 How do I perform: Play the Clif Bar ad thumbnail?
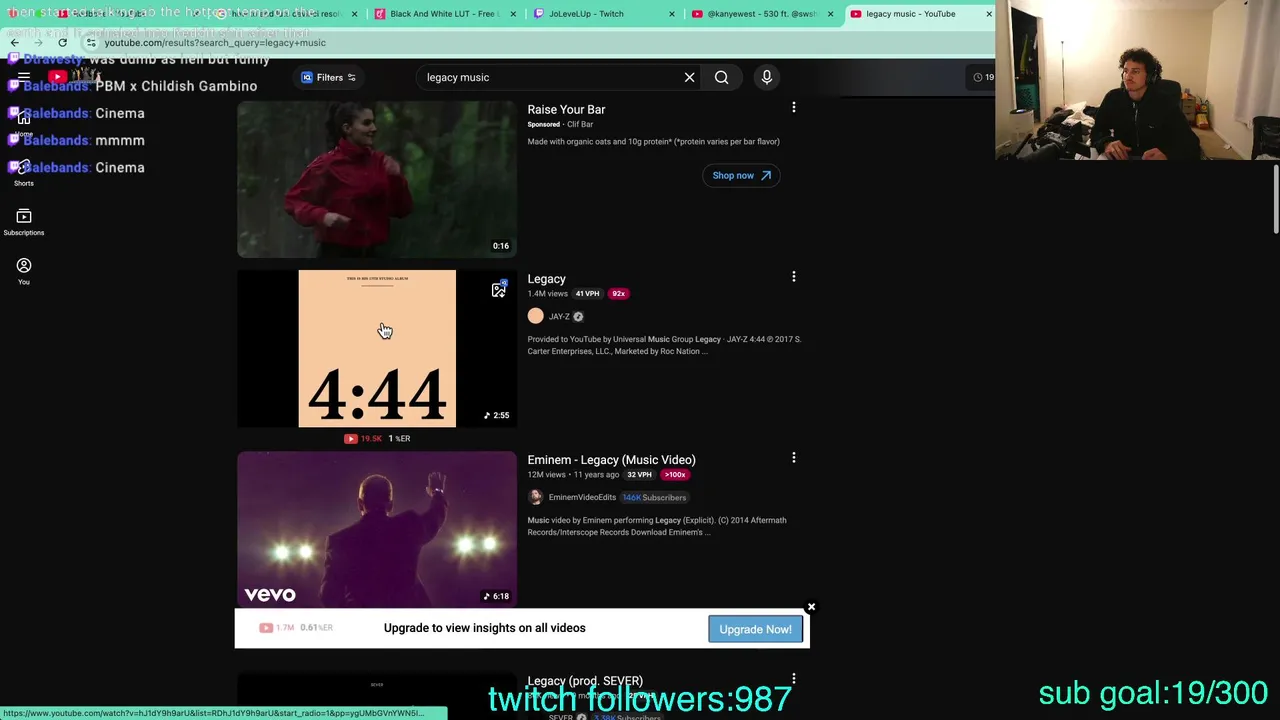[377, 180]
